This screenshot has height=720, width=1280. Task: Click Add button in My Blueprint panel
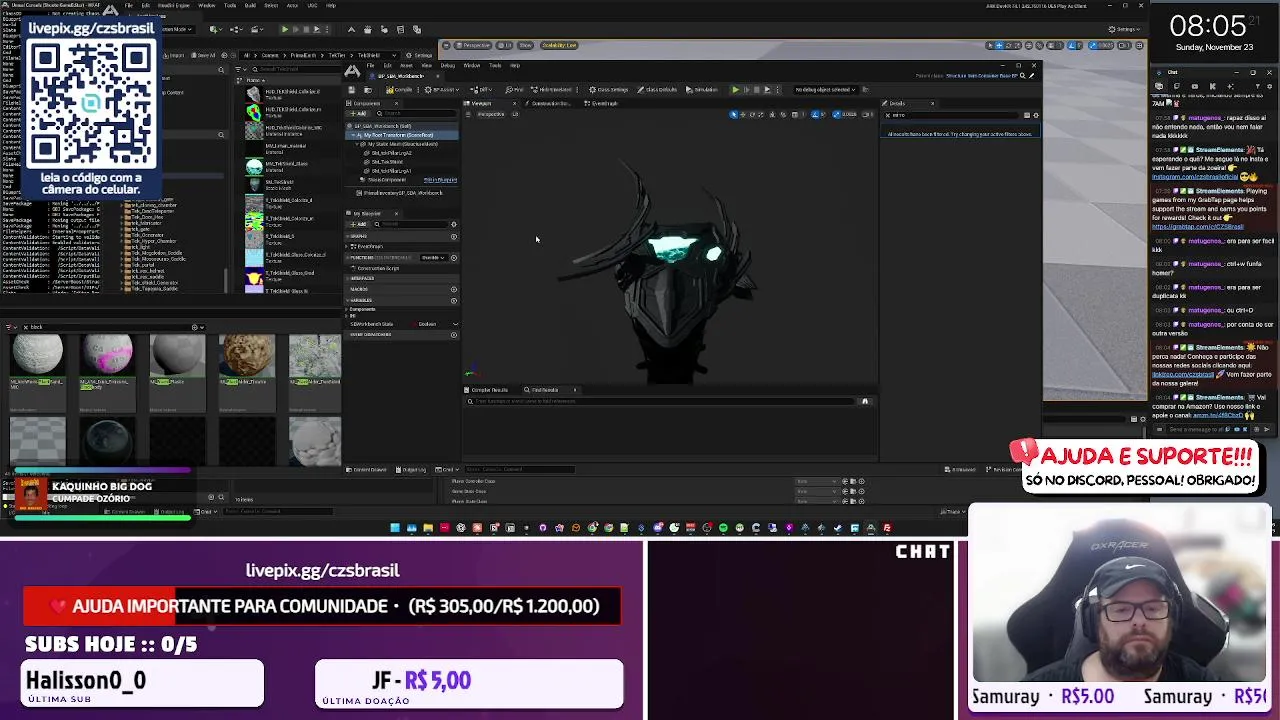[x=358, y=224]
